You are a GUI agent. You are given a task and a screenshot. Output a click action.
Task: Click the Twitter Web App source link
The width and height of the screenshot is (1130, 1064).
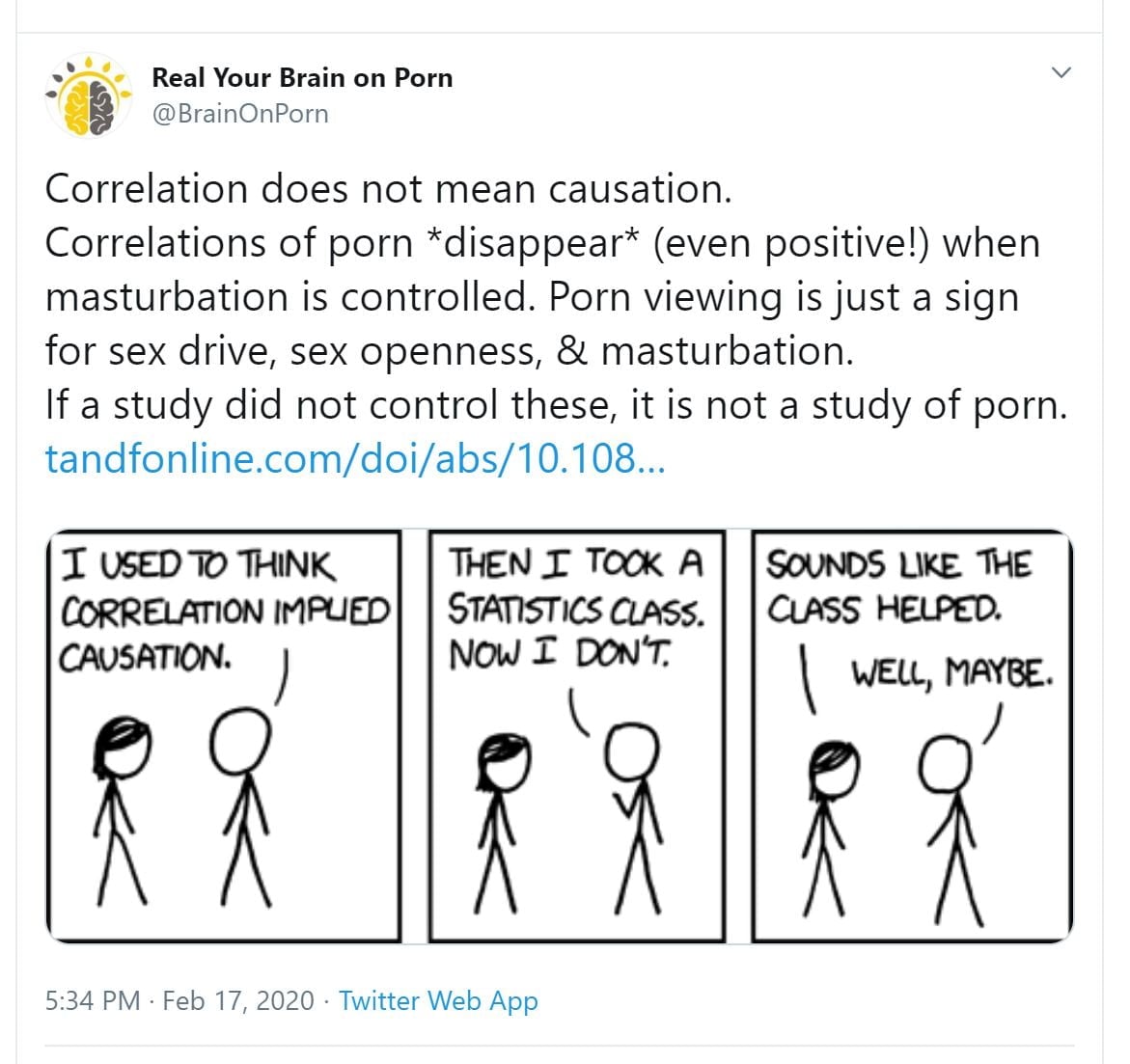tap(438, 1000)
